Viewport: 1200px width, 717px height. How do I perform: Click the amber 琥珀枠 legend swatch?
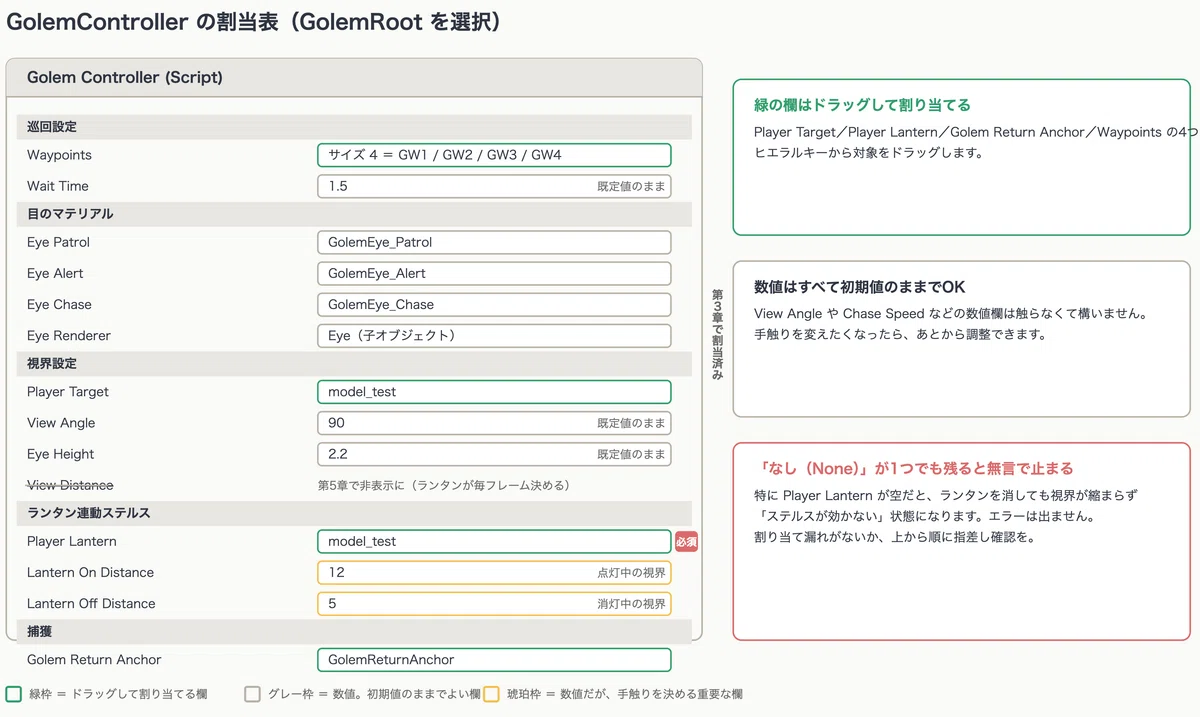pyautogui.click(x=491, y=694)
